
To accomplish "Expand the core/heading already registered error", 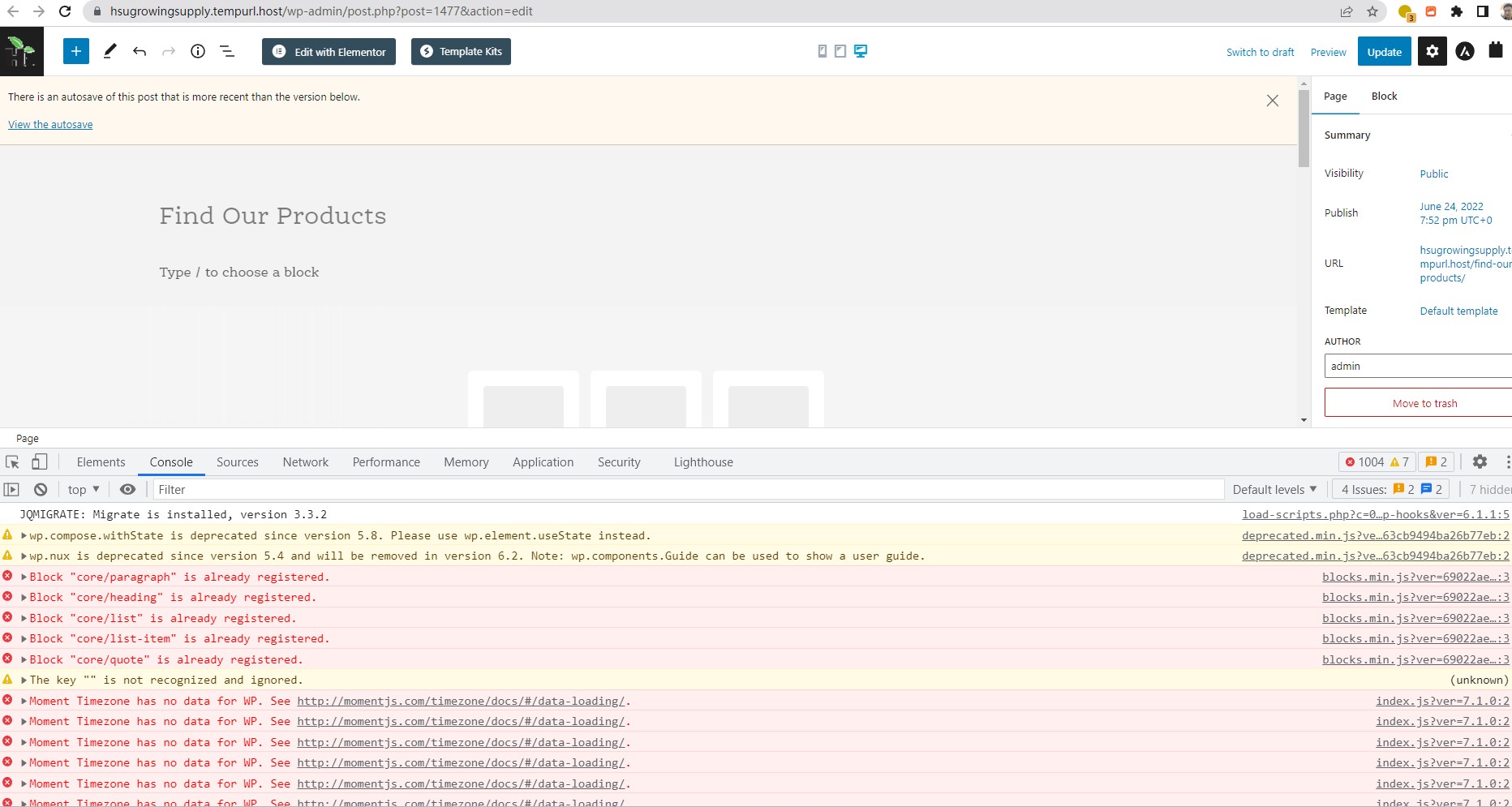I will (x=24, y=597).
